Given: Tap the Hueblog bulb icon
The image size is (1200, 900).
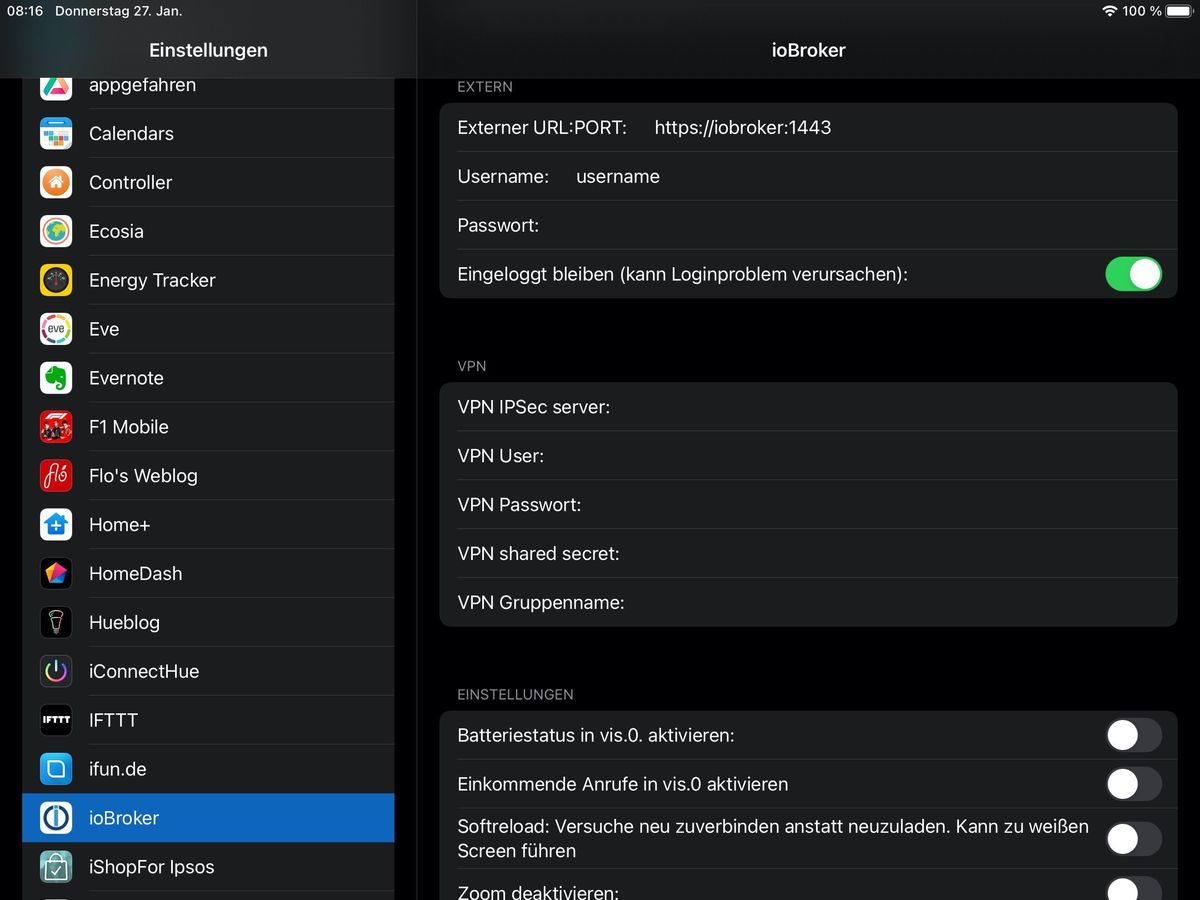Looking at the screenshot, I should pos(56,622).
